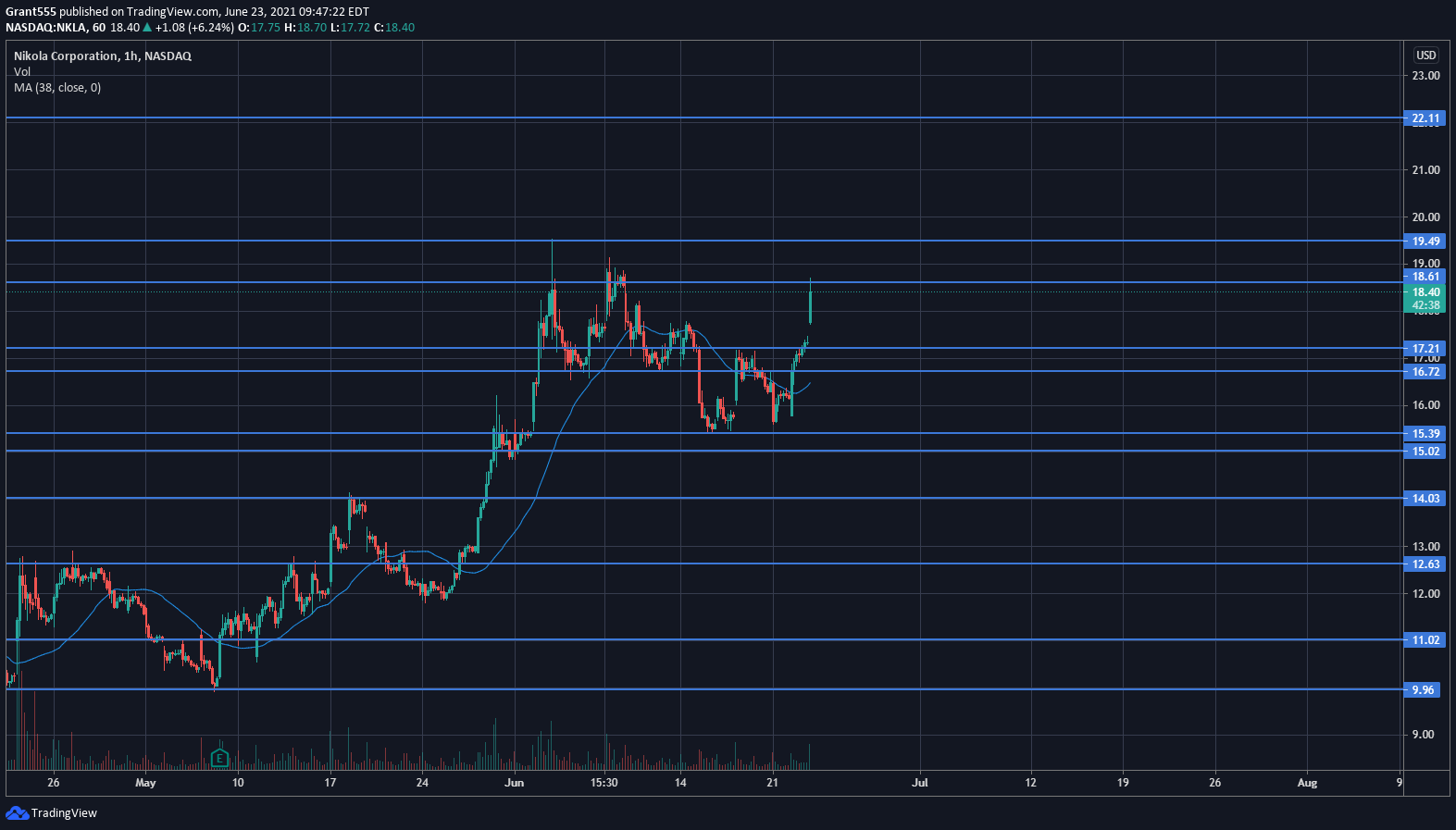The width and height of the screenshot is (1456, 830).
Task: Select the 19.49 price level label
Action: coord(1425,242)
